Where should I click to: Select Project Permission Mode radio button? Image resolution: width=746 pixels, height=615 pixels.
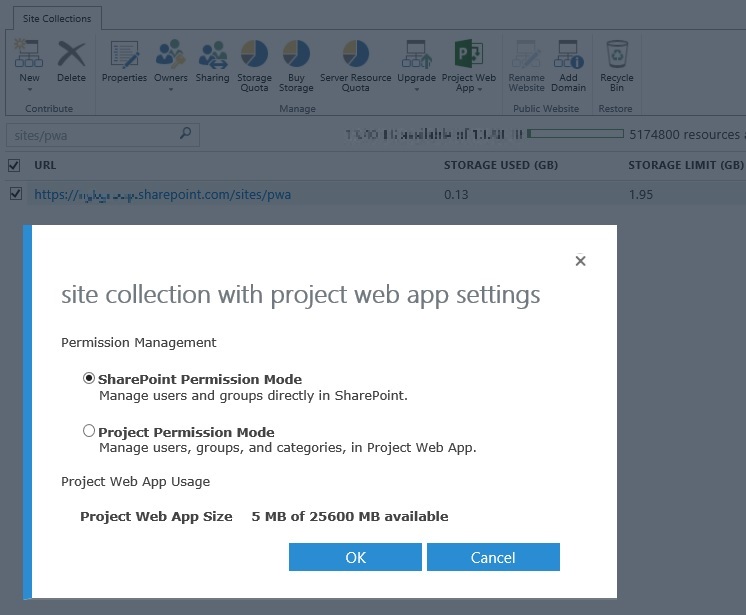pyautogui.click(x=88, y=431)
